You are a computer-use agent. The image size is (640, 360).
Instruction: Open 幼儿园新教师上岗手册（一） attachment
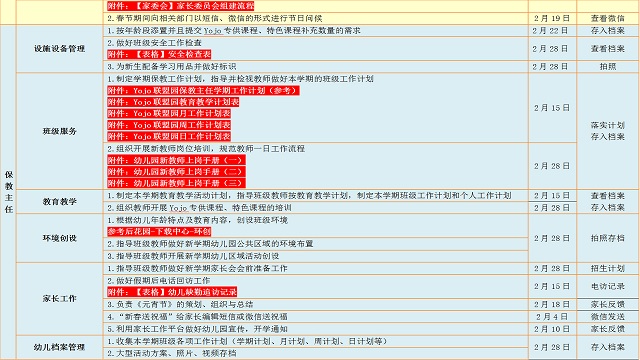176,160
